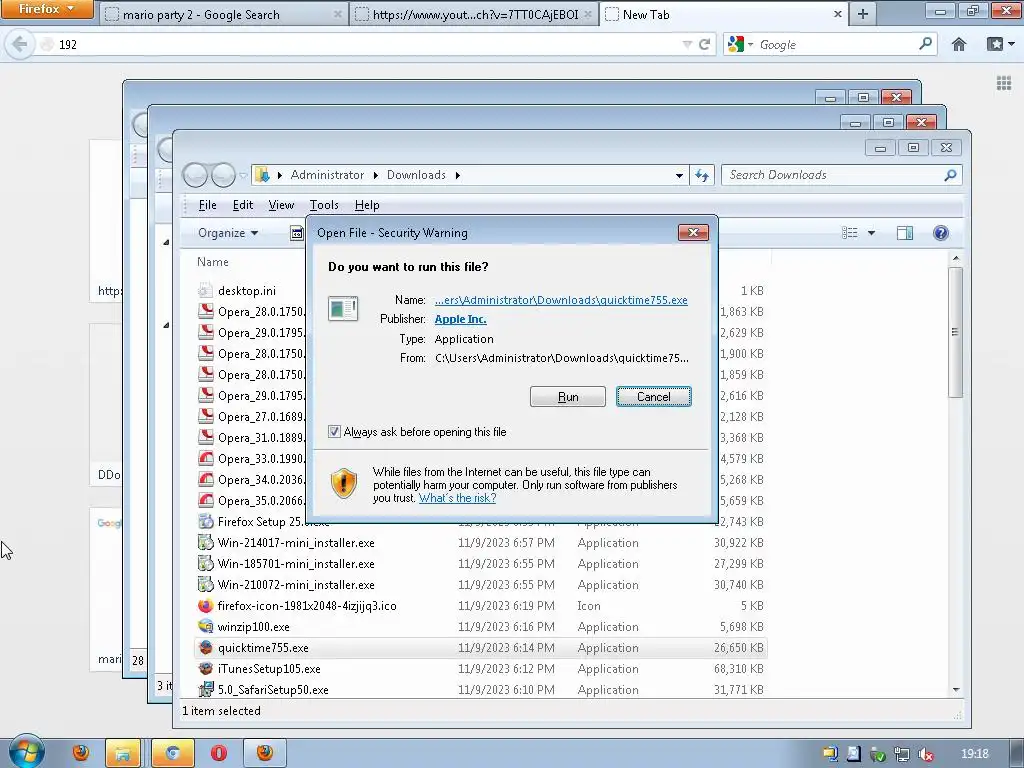Expand the arrow after Administrator breadcrumb
Image resolution: width=1024 pixels, height=768 pixels.
coord(376,175)
